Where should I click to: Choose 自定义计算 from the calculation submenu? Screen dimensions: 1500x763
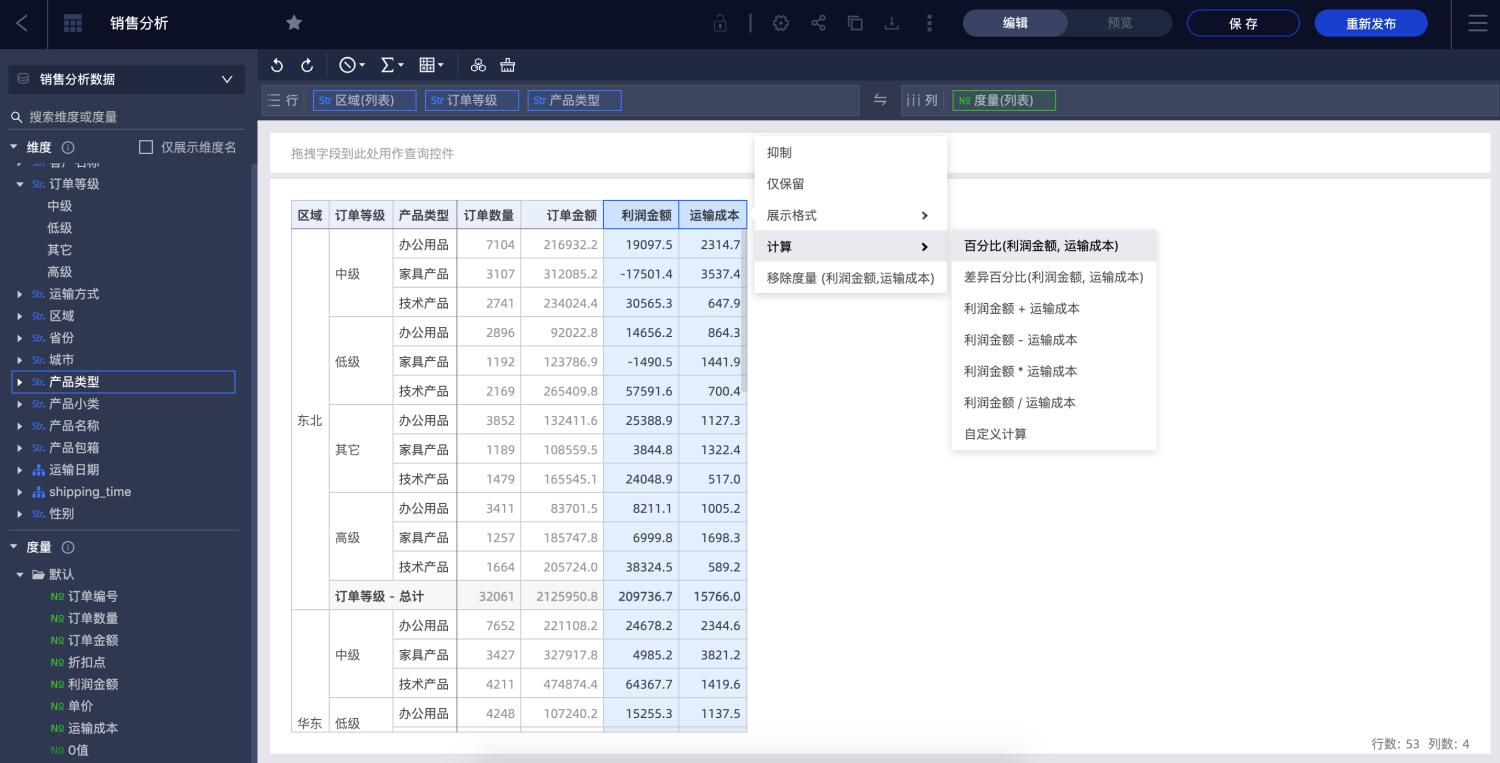pos(994,434)
